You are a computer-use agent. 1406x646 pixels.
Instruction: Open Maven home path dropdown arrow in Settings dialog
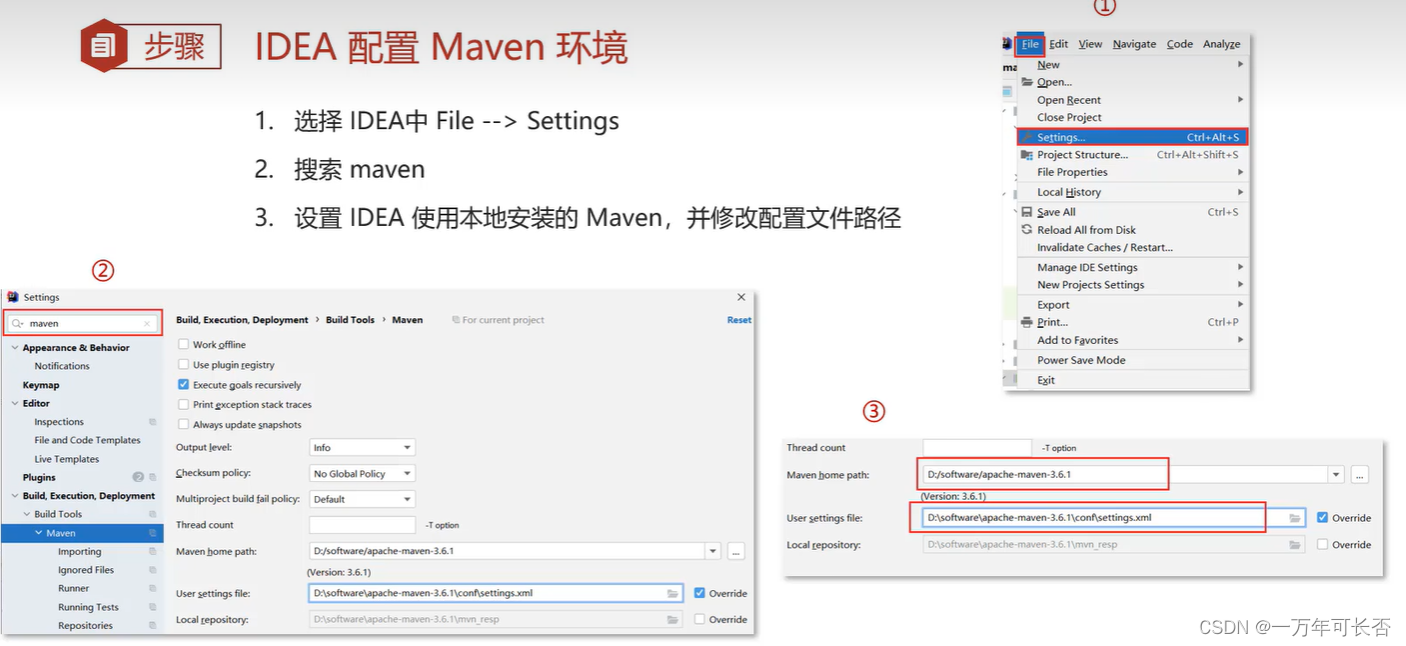(713, 551)
